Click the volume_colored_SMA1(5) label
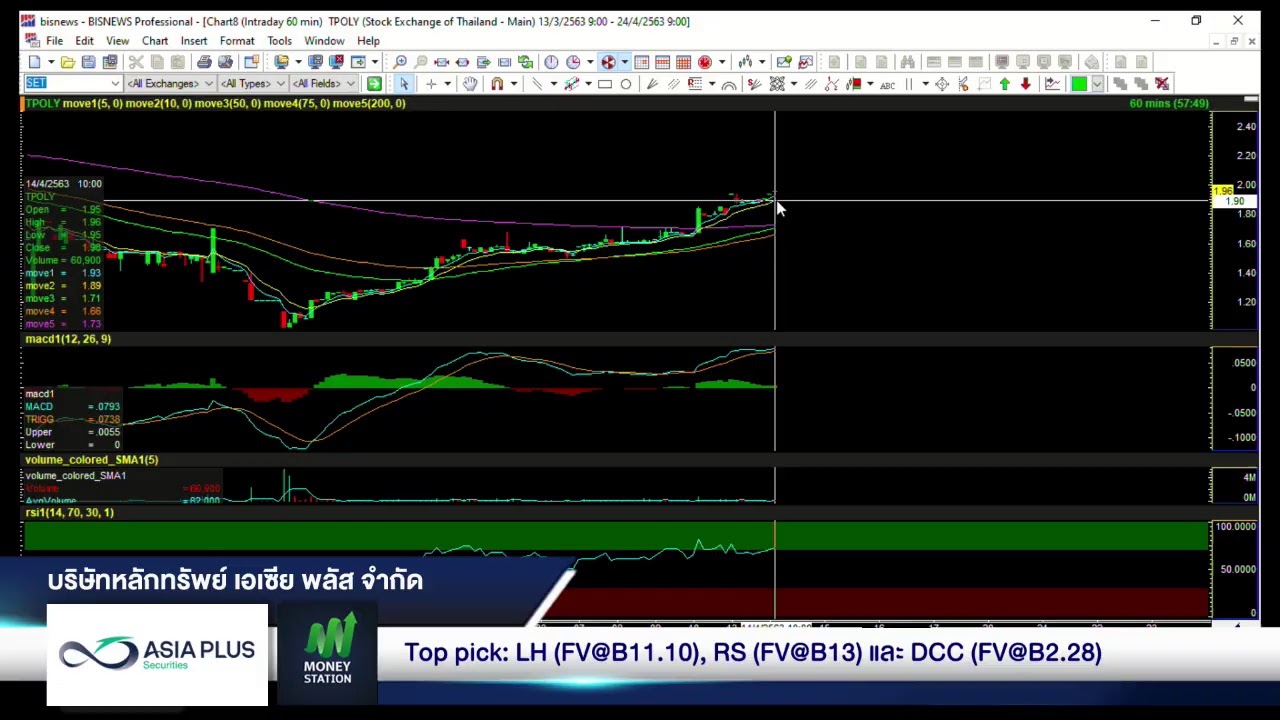The image size is (1280, 720). pyautogui.click(x=92, y=459)
